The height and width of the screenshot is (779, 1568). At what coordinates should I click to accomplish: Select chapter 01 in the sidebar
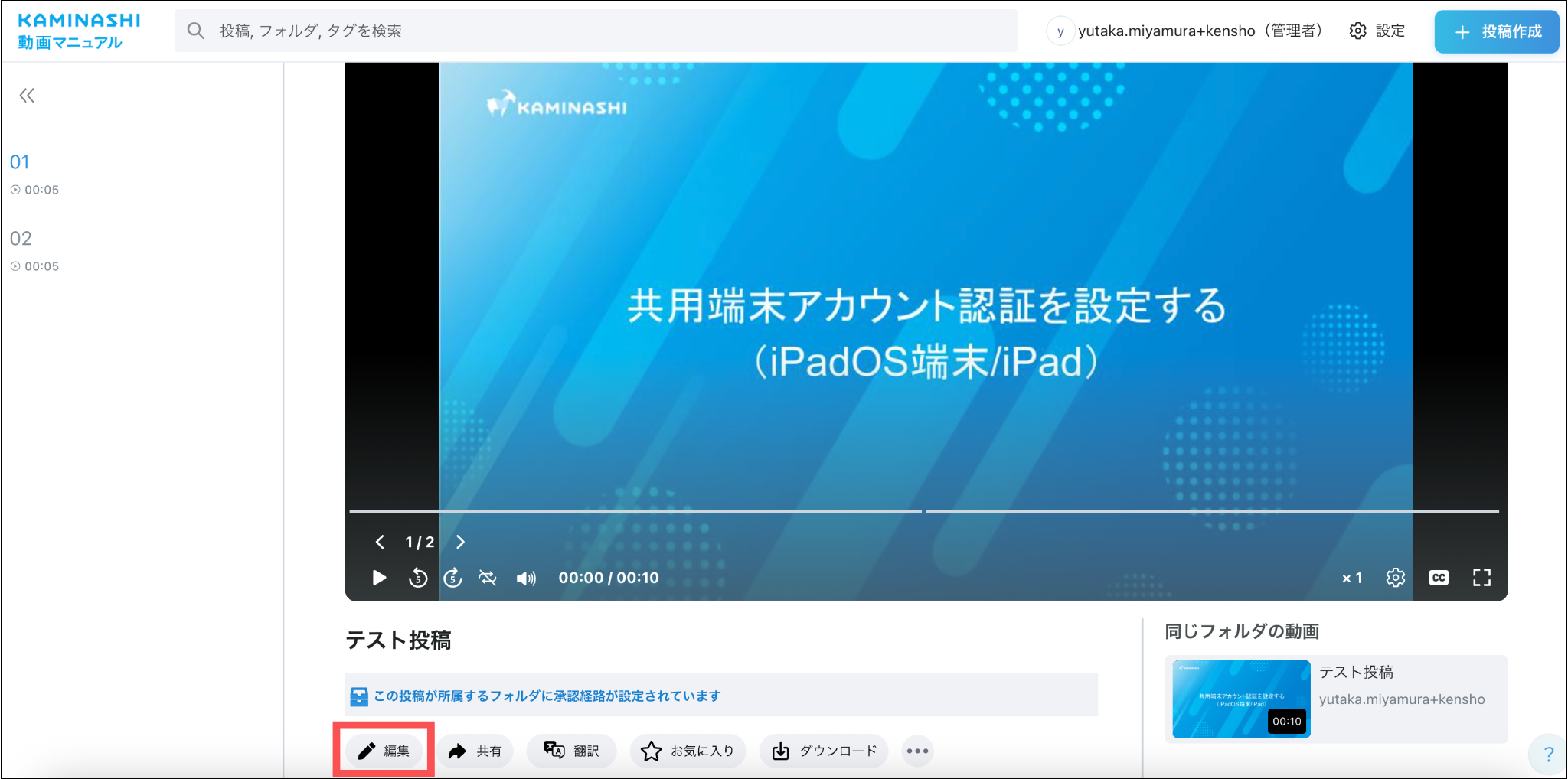pos(20,162)
